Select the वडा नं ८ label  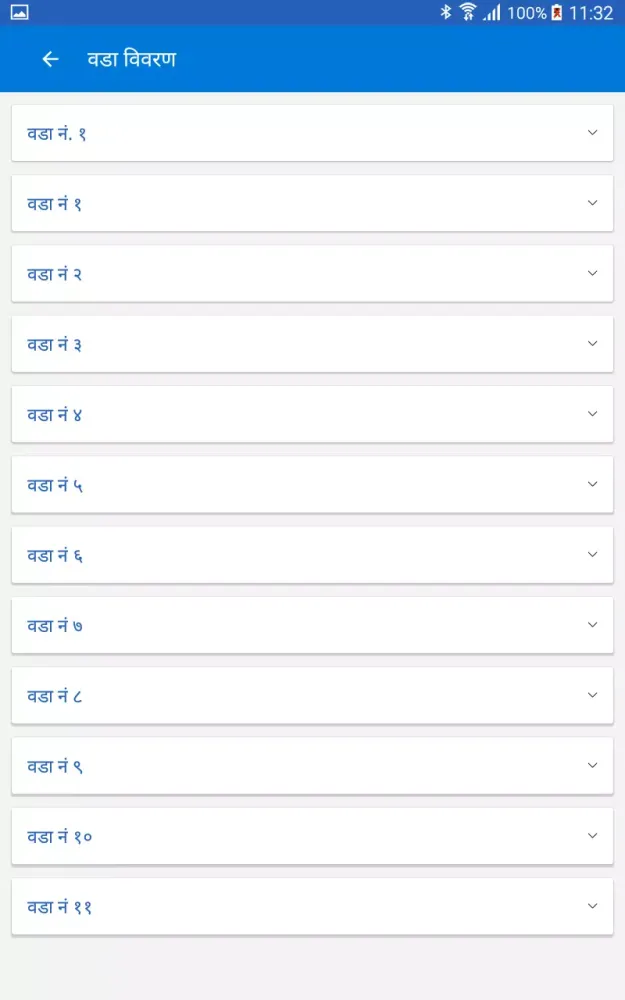55,696
